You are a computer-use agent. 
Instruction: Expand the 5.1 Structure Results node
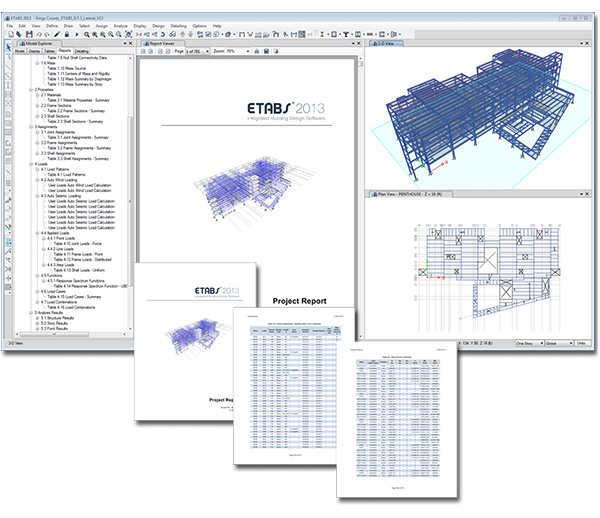click(x=38, y=318)
